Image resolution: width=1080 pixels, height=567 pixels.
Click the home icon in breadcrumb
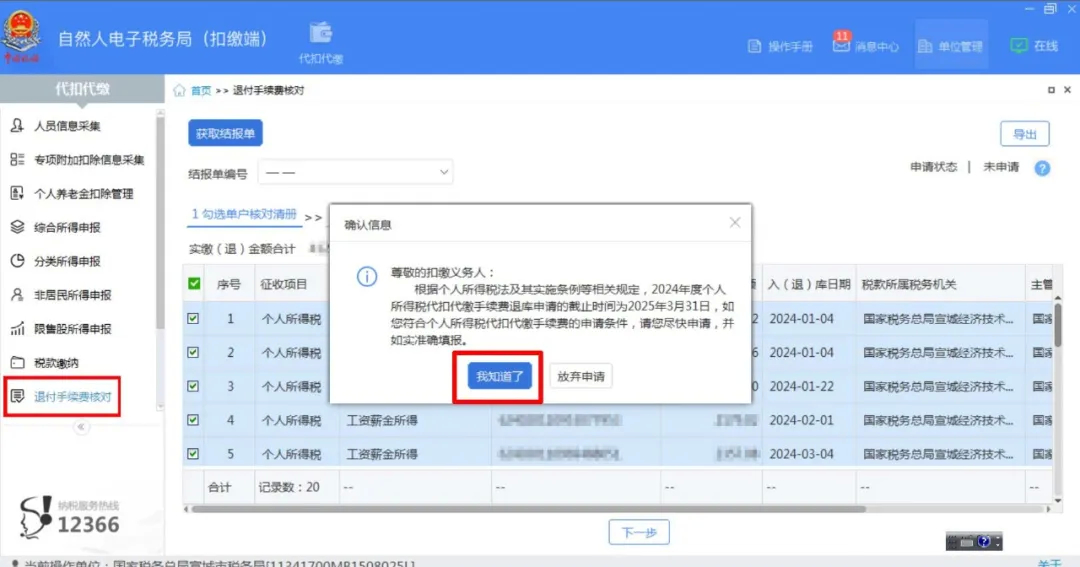179,90
